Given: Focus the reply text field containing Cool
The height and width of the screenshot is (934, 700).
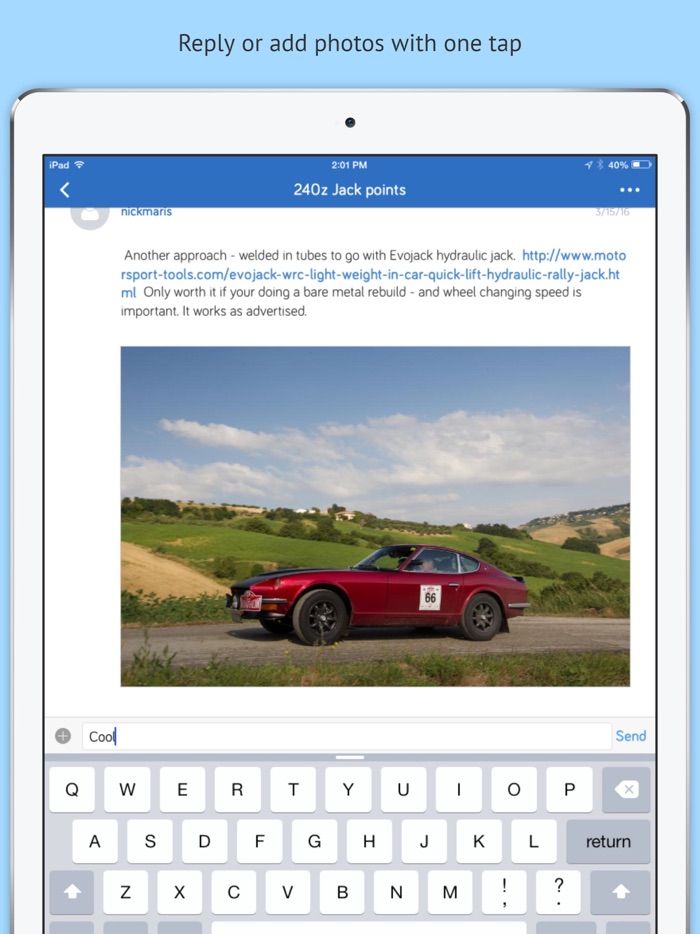Looking at the screenshot, I should (347, 736).
